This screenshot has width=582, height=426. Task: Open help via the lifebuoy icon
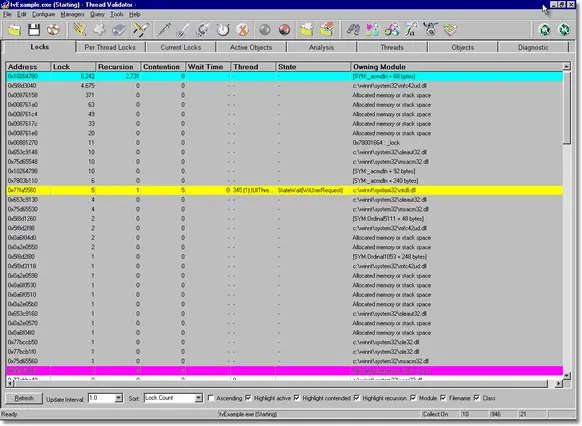point(53,30)
